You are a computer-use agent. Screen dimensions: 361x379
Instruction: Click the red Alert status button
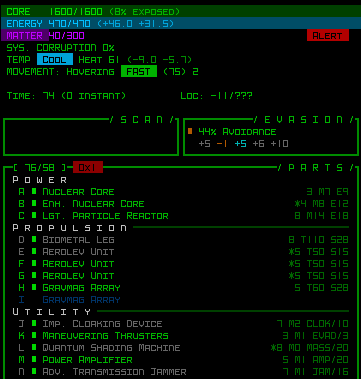tap(328, 35)
